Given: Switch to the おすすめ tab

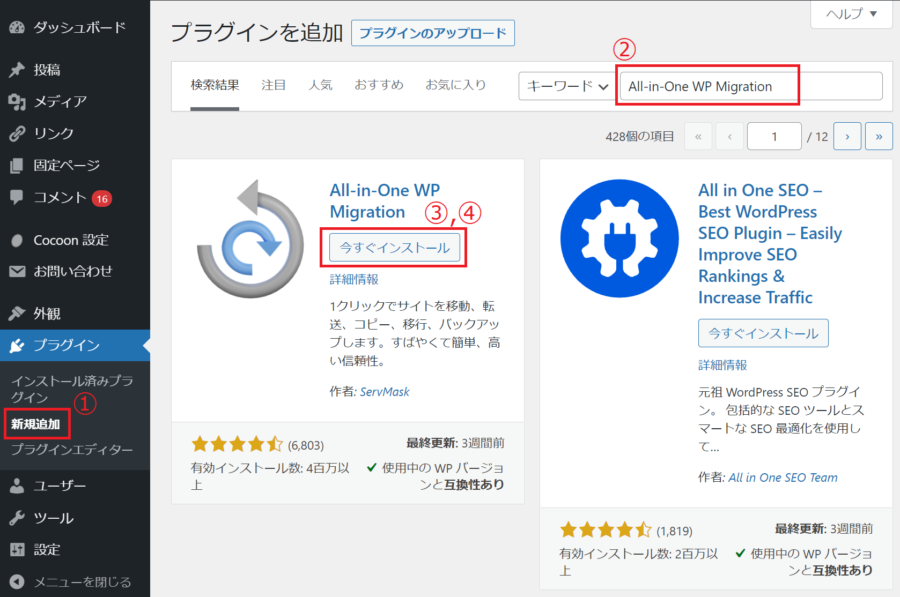Looking at the screenshot, I should (379, 86).
